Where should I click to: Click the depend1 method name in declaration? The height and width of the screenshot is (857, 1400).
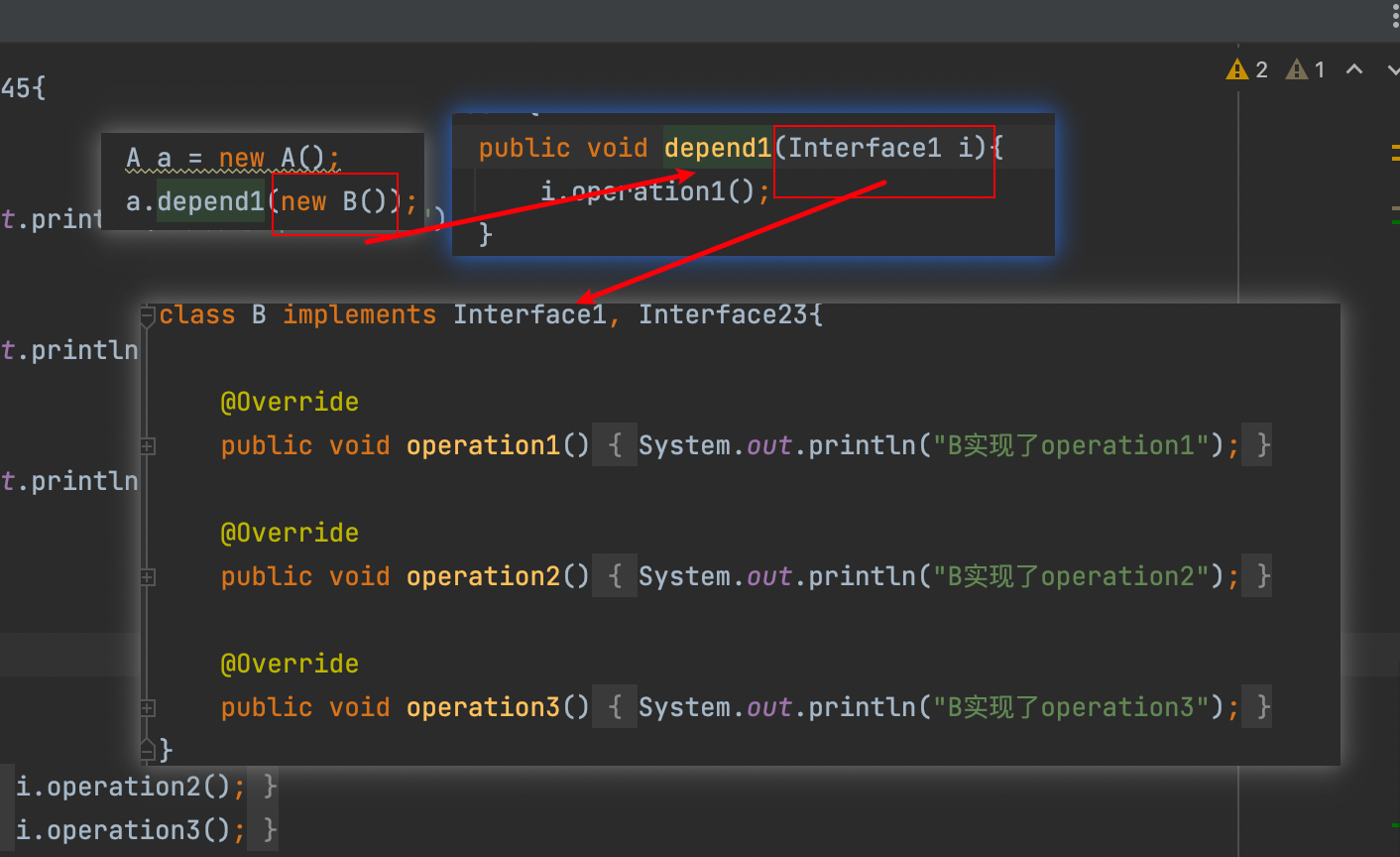pos(718,148)
